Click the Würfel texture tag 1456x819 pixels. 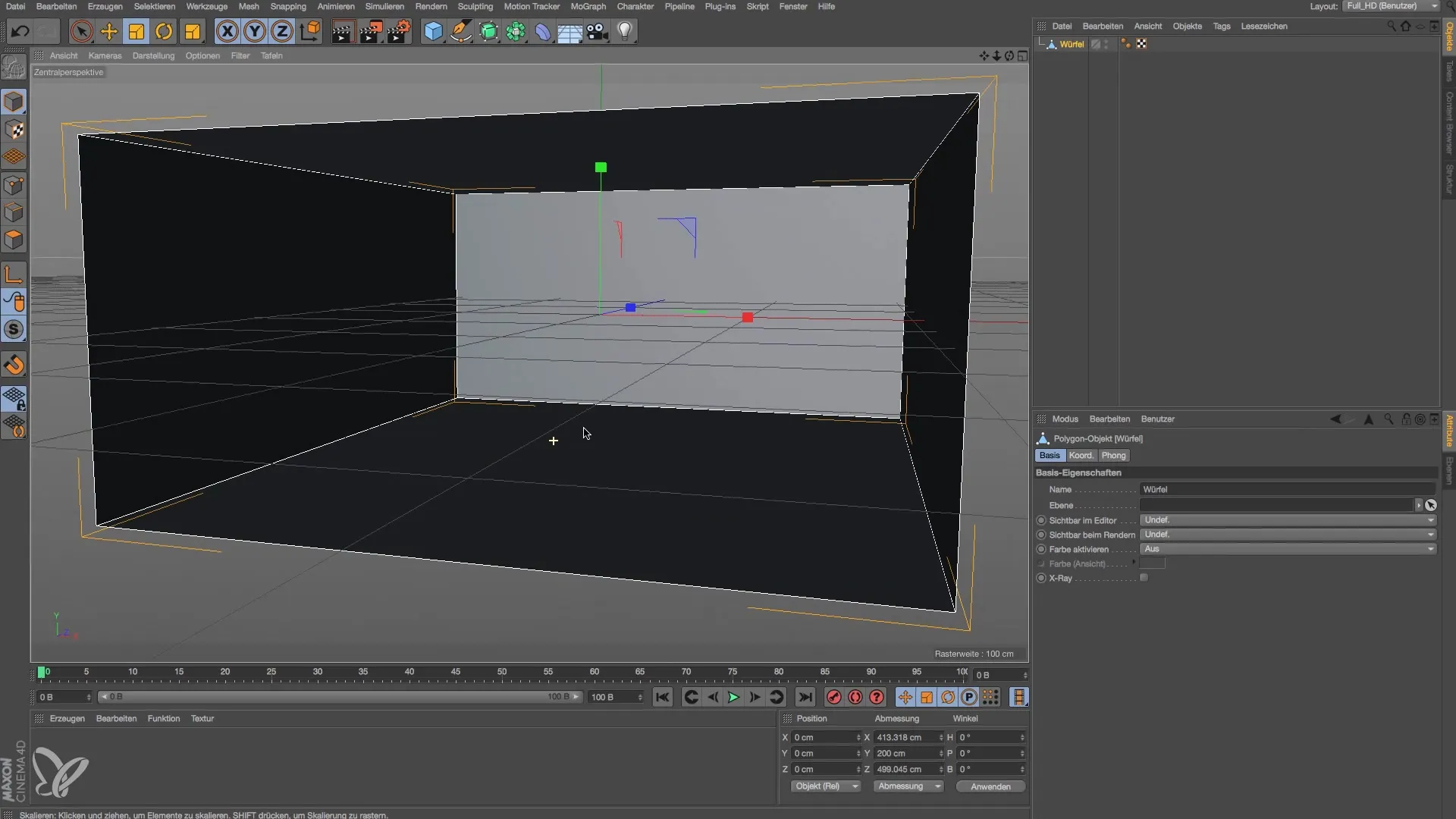click(x=1141, y=44)
